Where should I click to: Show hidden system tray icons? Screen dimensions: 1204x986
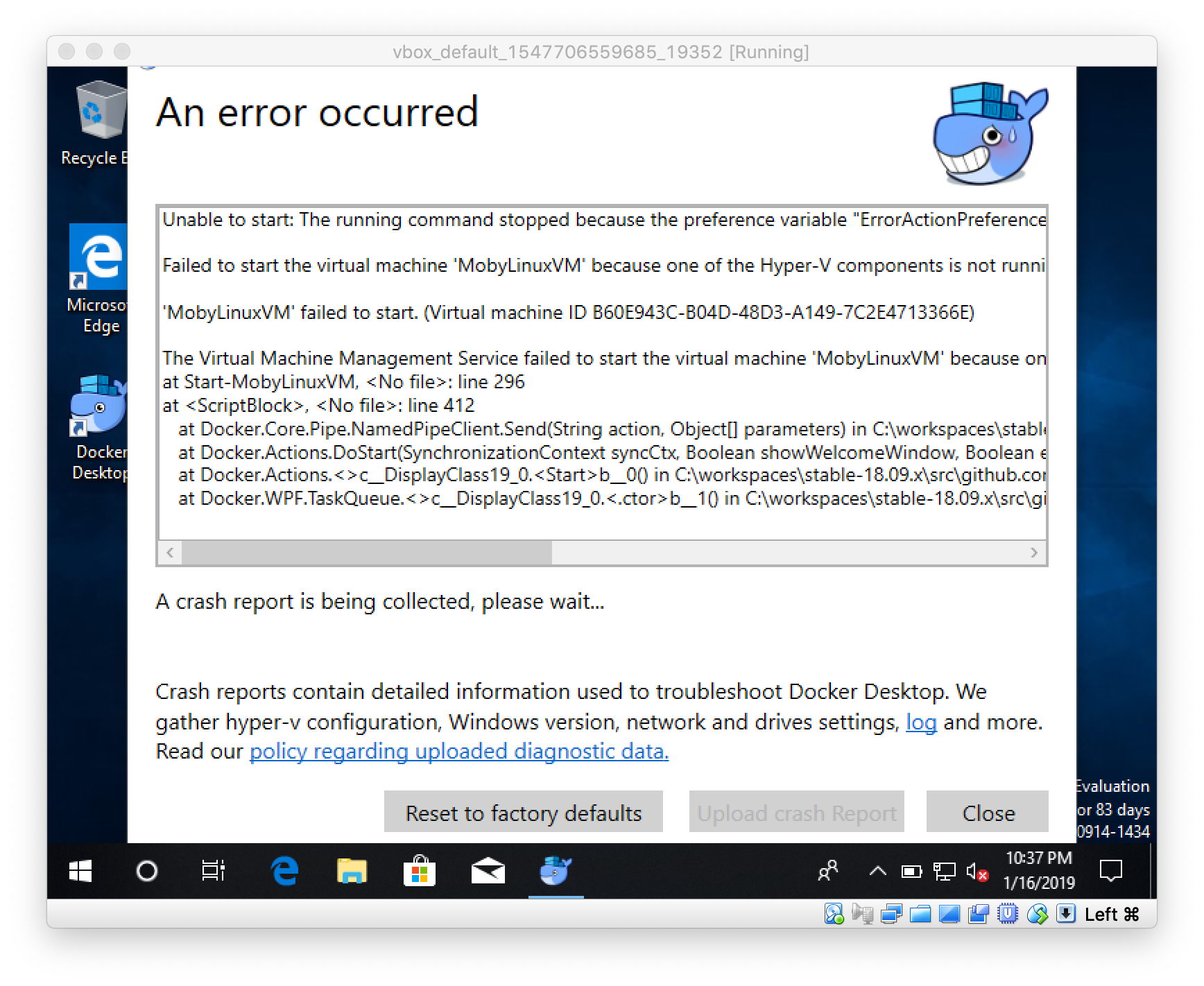click(877, 871)
